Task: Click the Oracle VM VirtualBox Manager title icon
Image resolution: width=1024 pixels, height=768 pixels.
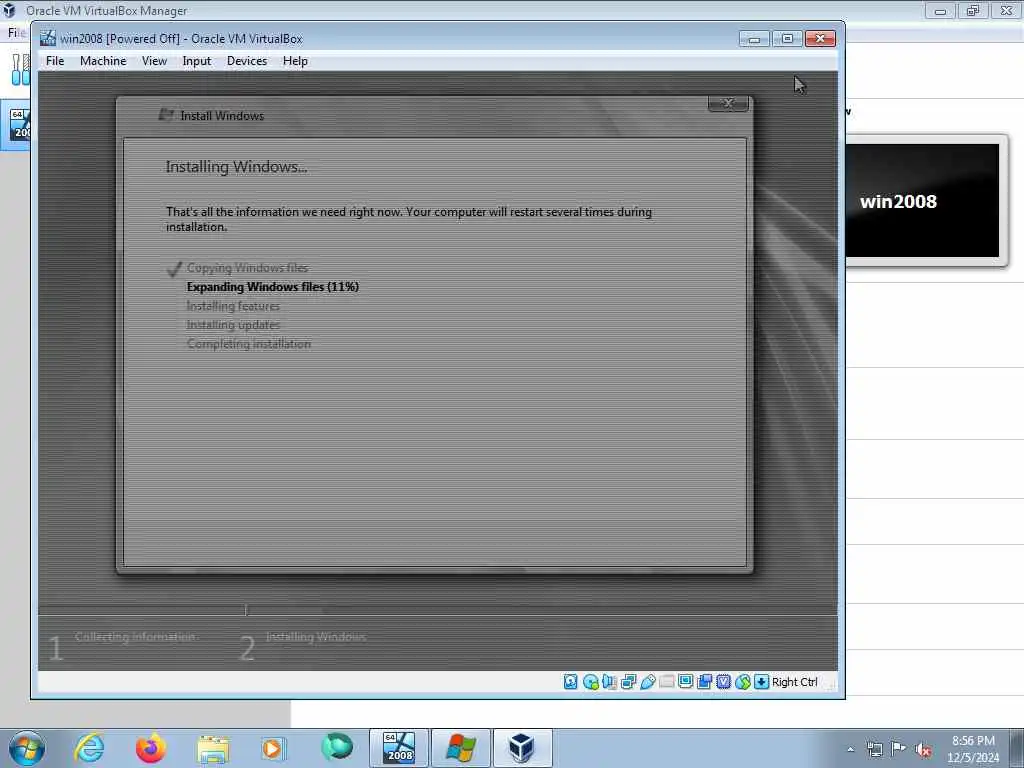Action: [x=9, y=10]
